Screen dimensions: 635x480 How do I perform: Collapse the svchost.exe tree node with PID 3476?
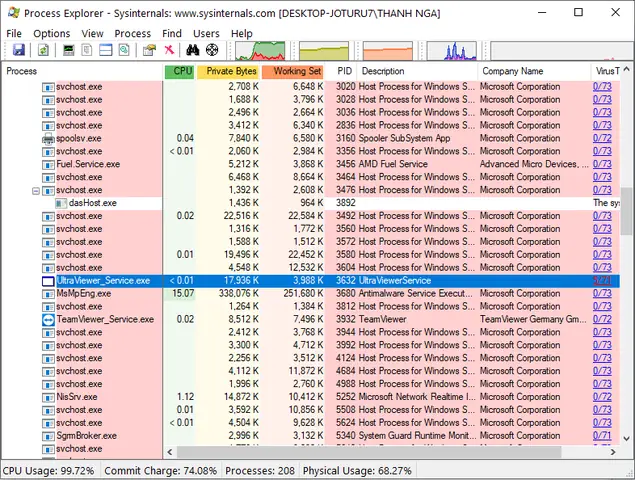pos(36,190)
